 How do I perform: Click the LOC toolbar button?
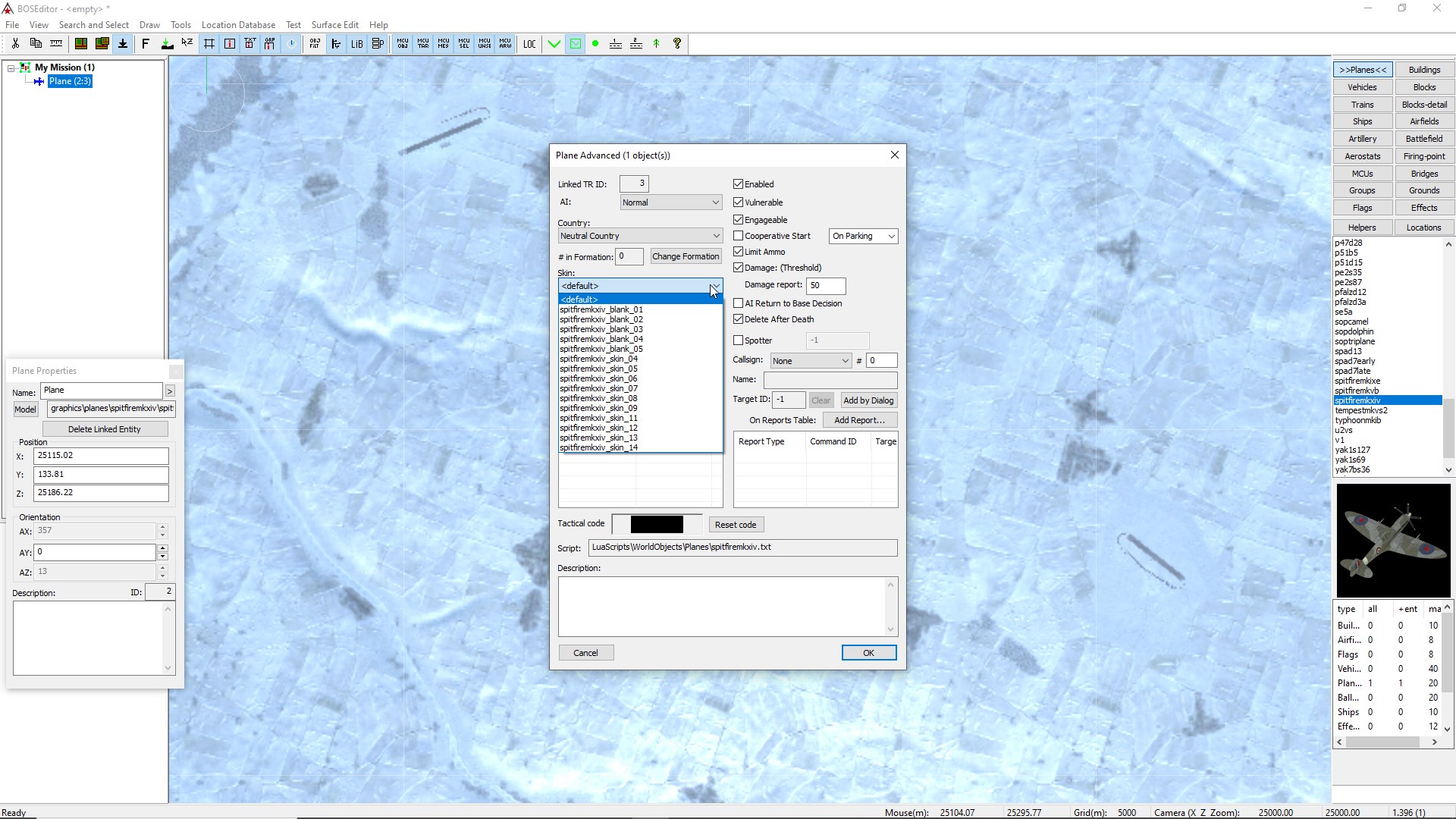[x=529, y=44]
